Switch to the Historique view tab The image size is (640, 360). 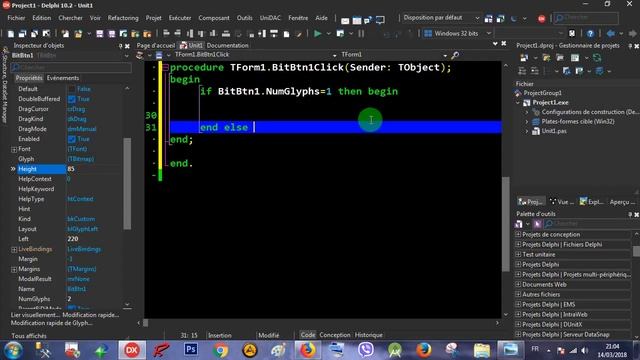(369, 335)
